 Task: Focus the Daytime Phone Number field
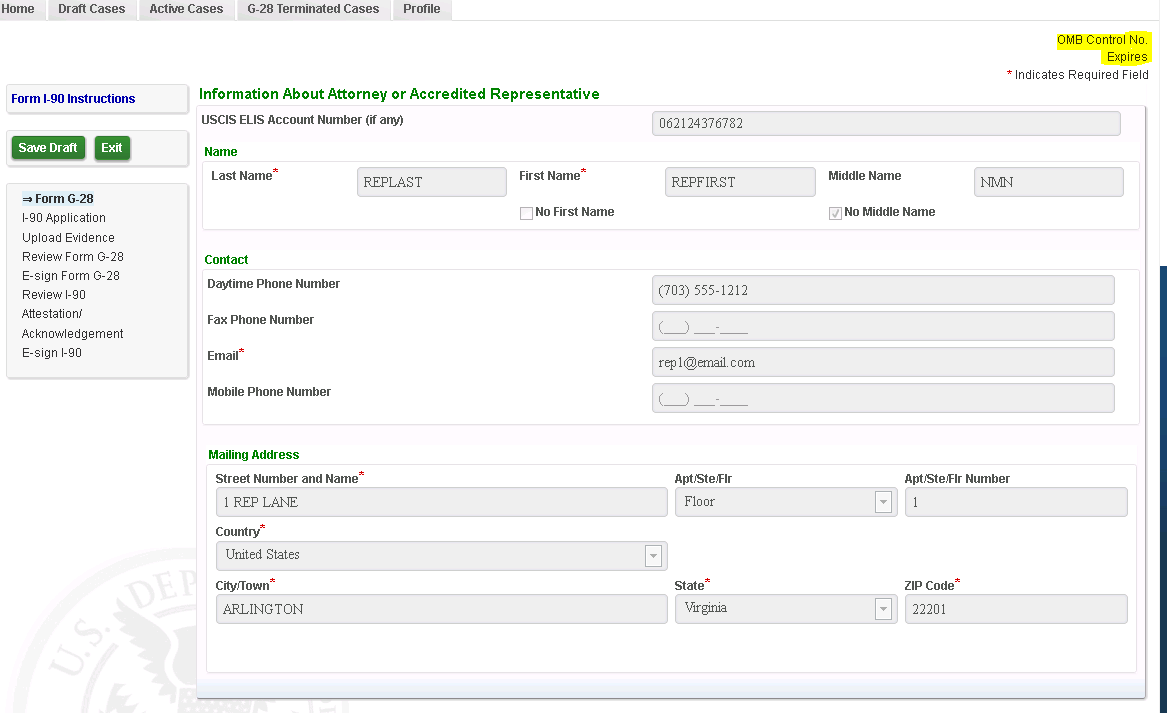(882, 291)
